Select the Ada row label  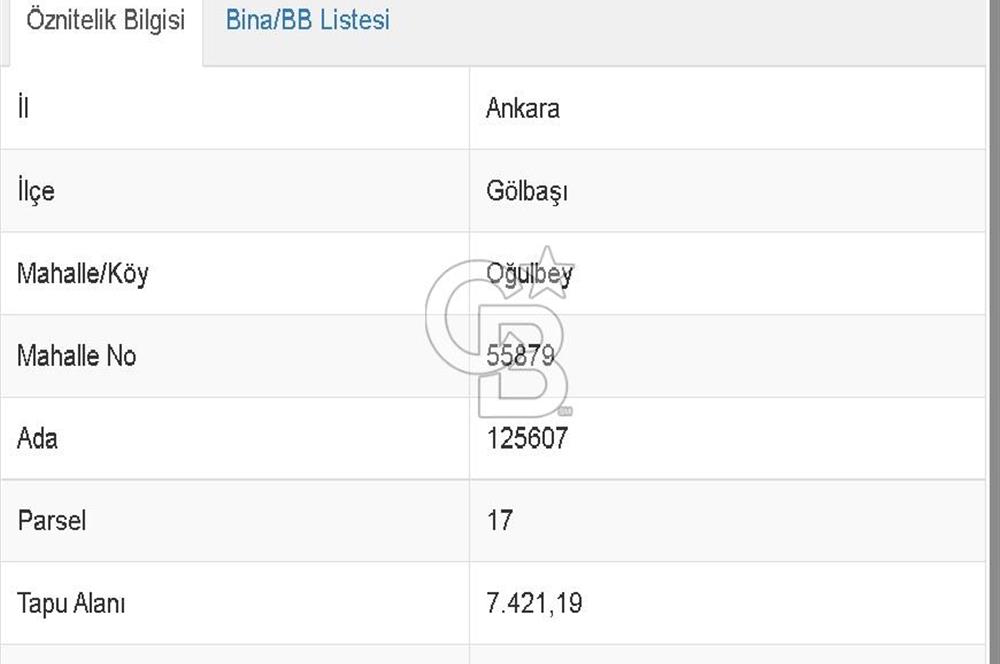point(37,438)
